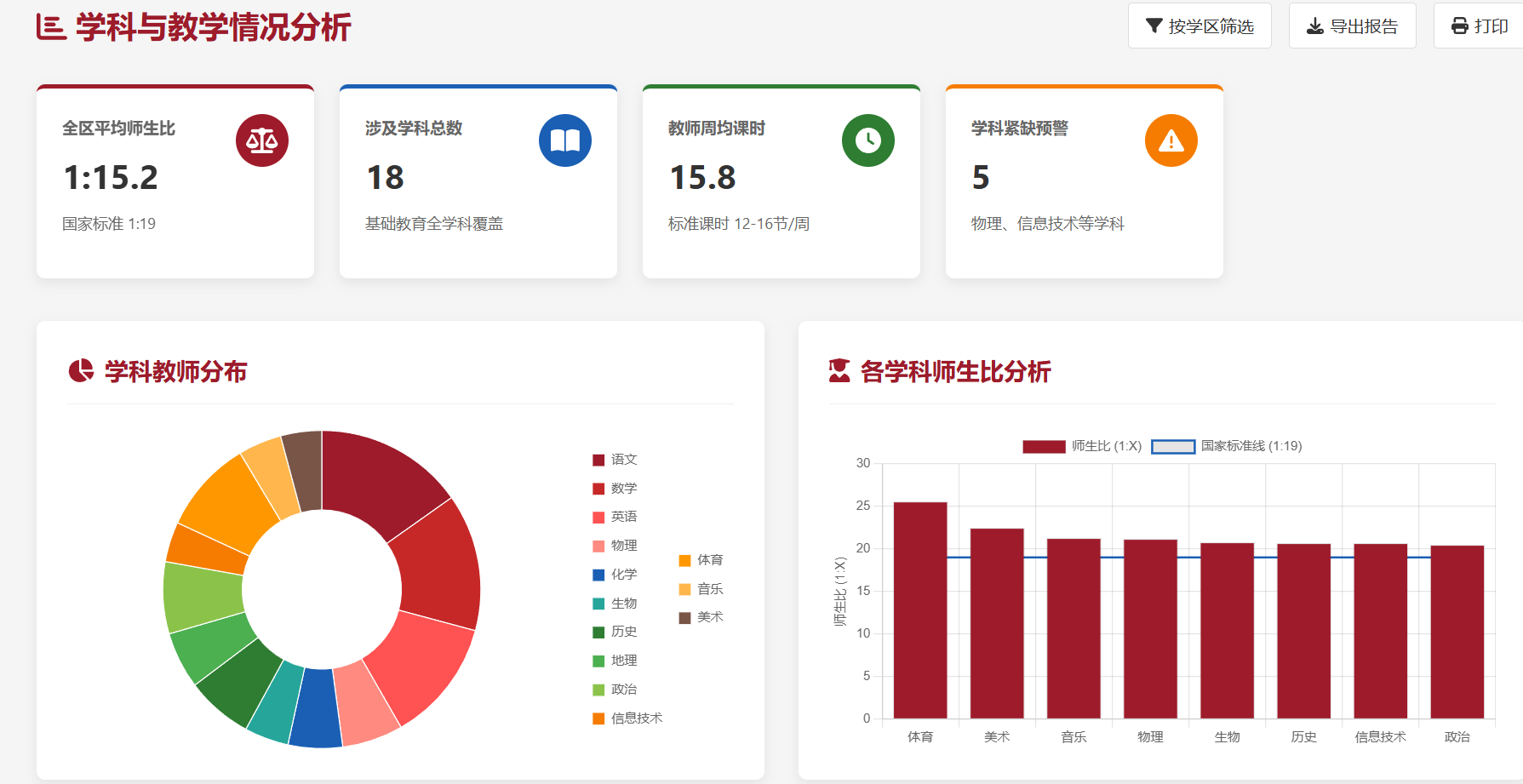
Task: Select the large orange 体育 donut segment
Action: pos(230,501)
